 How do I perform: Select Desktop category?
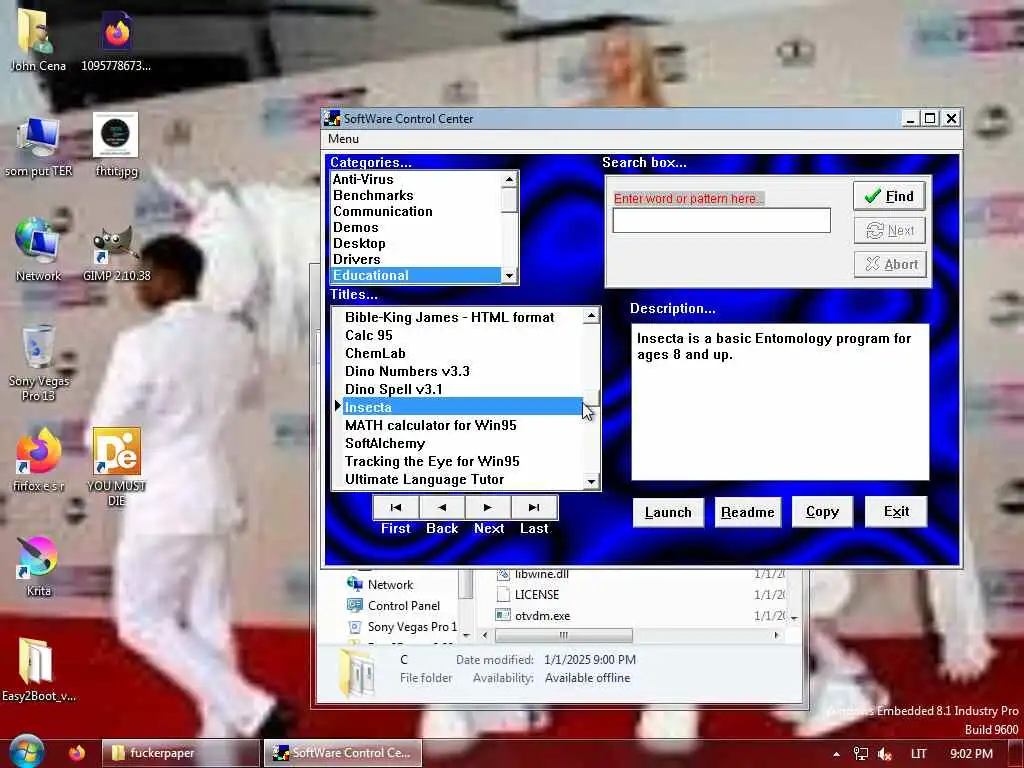415,243
